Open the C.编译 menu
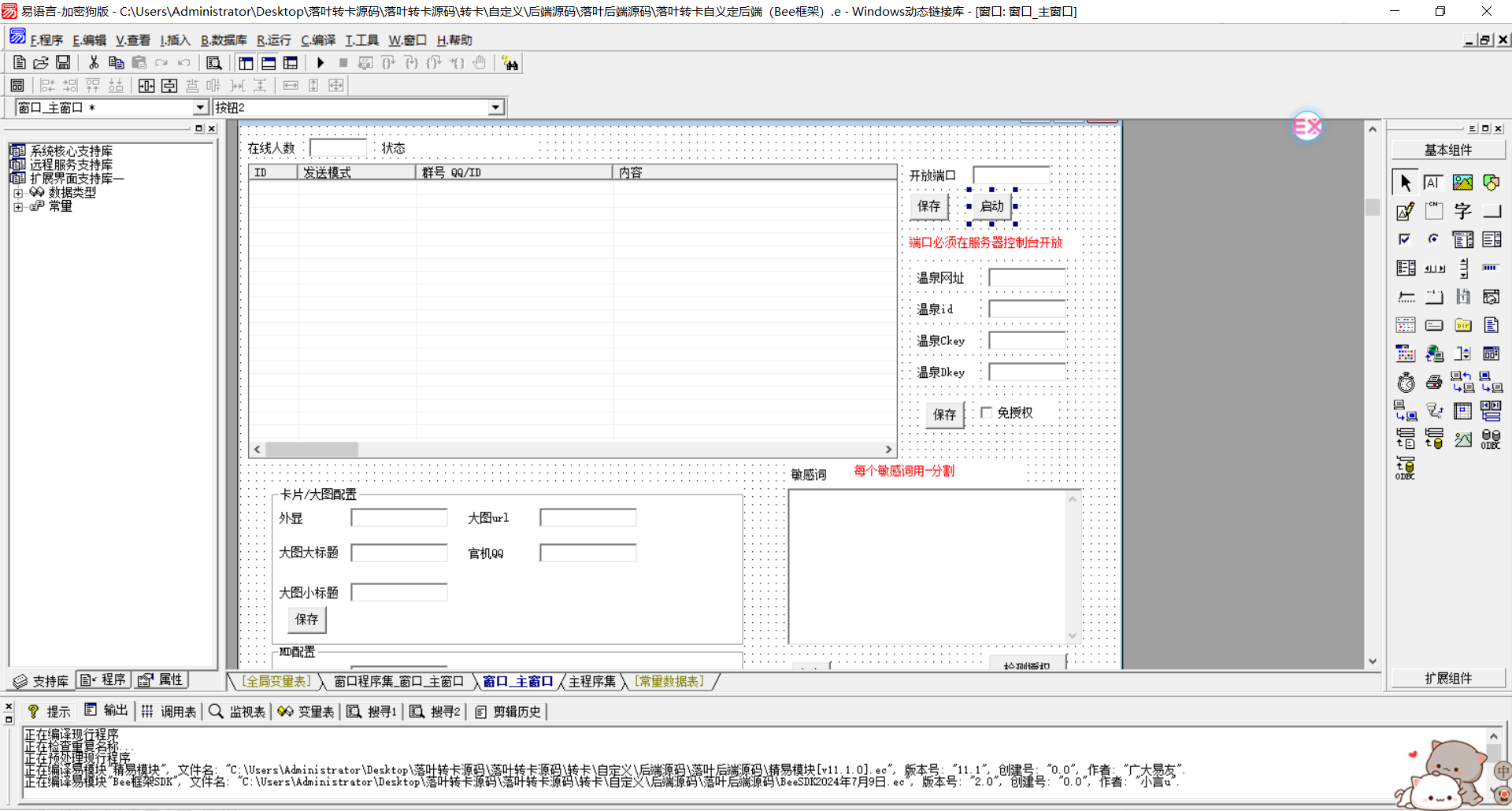 (x=318, y=40)
